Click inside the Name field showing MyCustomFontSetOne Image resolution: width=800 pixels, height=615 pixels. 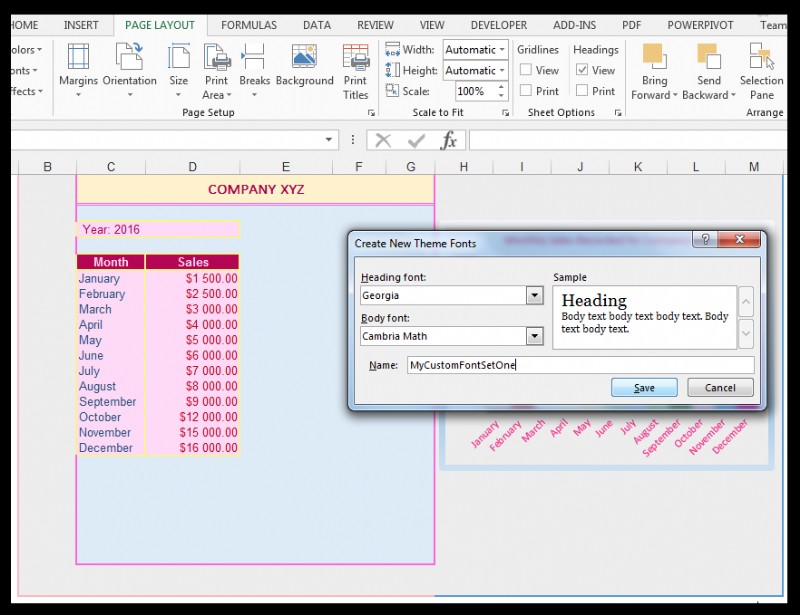coord(500,365)
